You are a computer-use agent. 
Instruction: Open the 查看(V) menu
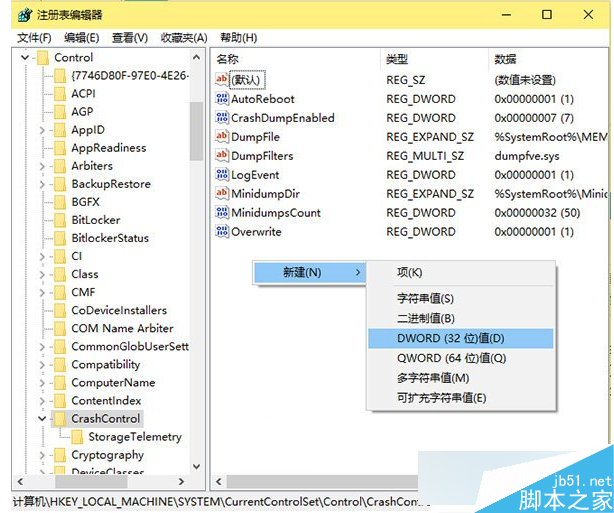point(130,38)
